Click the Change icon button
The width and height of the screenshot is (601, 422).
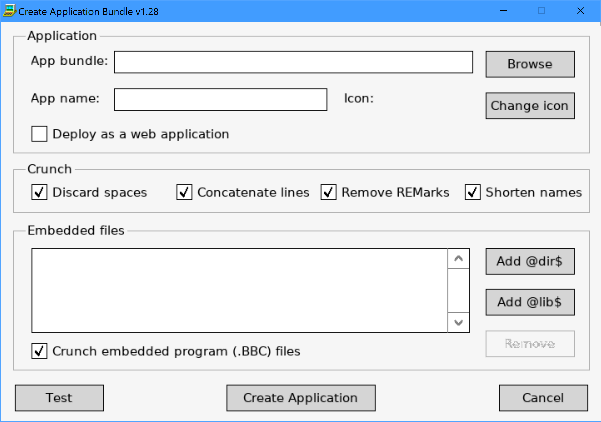click(530, 106)
